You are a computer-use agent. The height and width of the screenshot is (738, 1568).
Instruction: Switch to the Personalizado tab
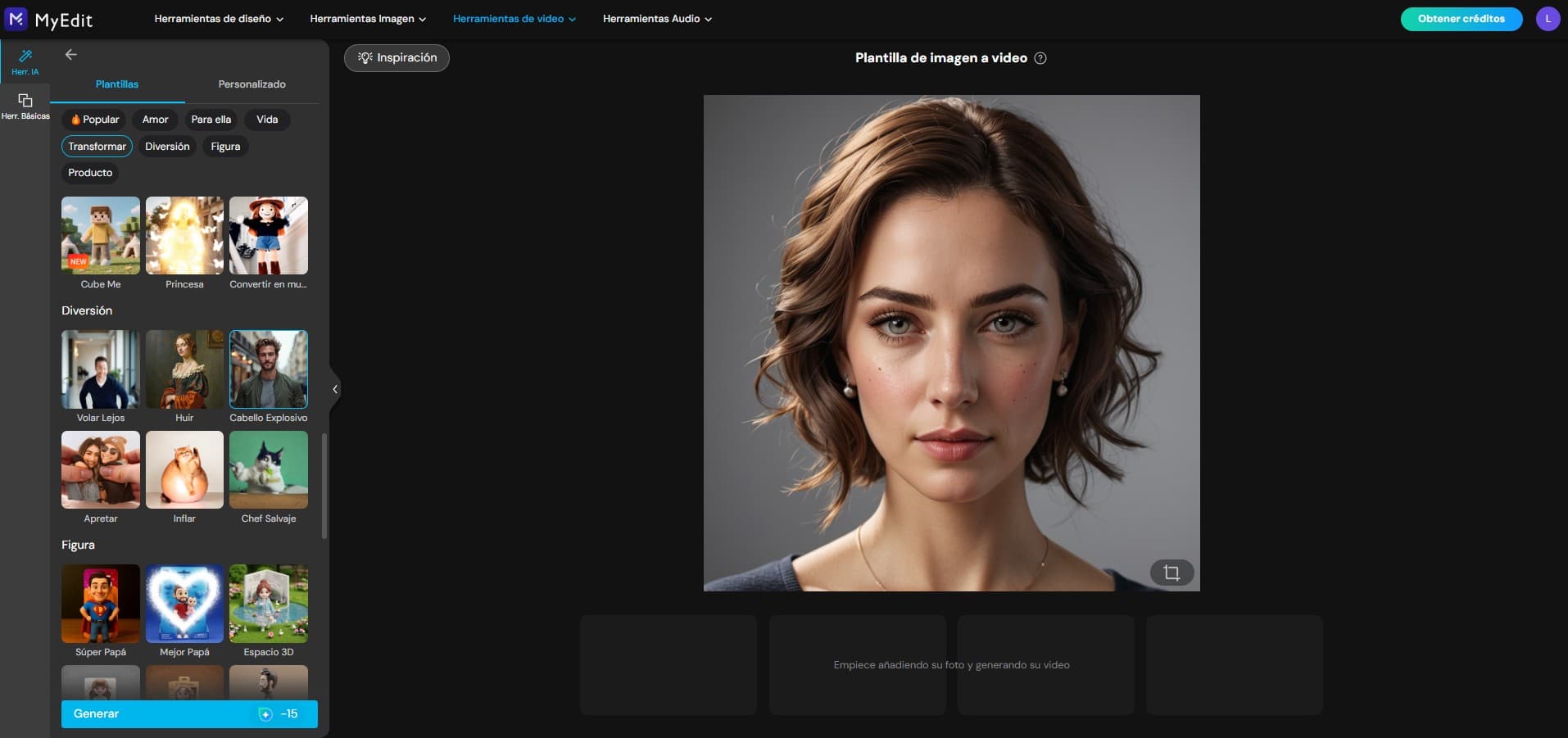point(252,84)
